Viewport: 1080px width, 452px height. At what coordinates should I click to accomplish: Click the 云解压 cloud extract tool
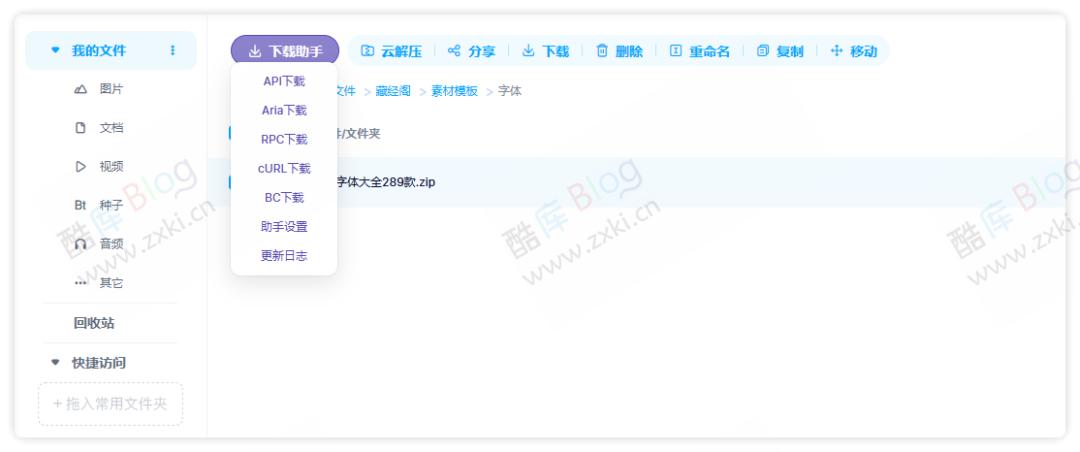point(391,51)
